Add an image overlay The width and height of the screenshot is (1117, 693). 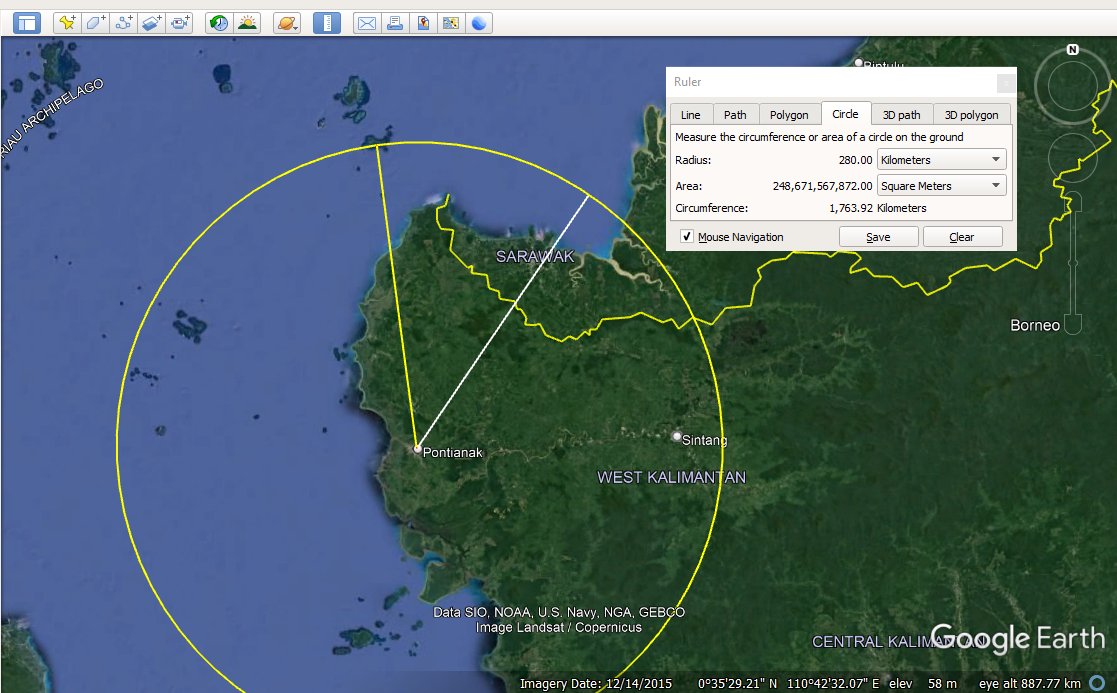(x=150, y=23)
